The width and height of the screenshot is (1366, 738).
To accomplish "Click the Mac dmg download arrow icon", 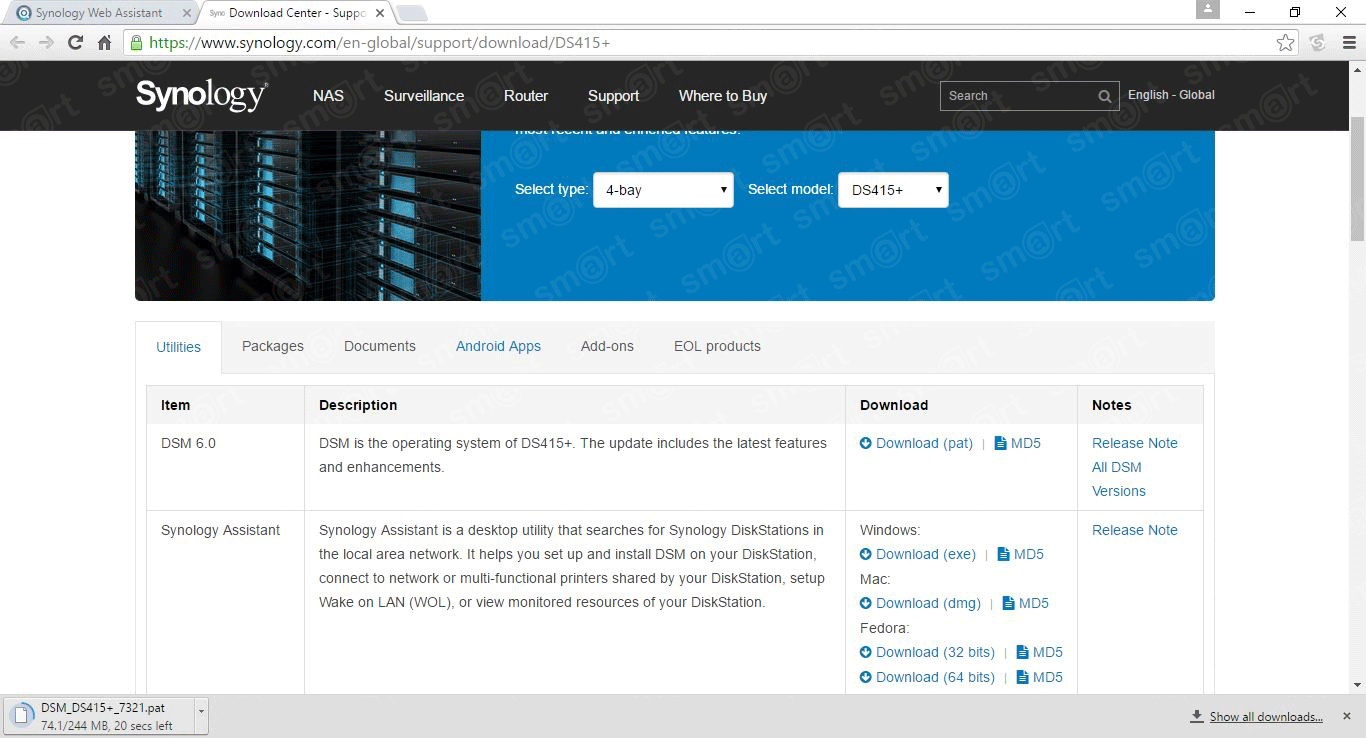I will (866, 603).
